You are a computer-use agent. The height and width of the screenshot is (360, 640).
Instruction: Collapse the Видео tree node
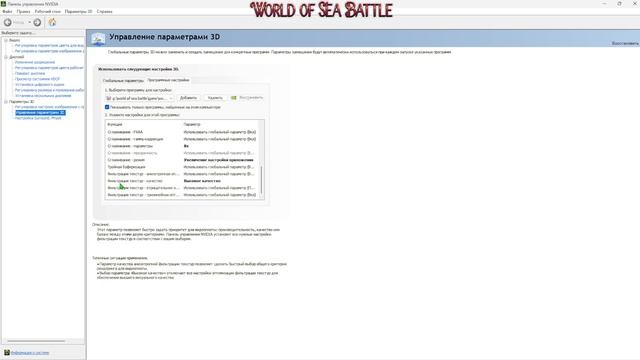(6, 40)
